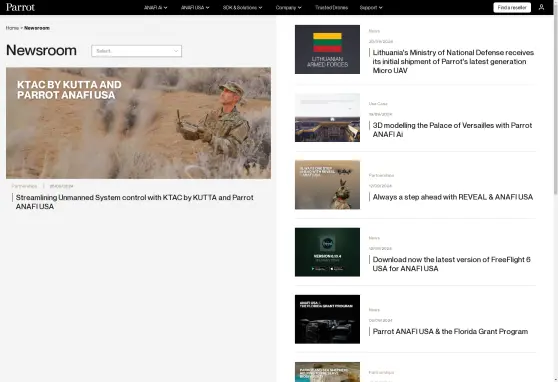The image size is (558, 382).
Task: Read Parrot ANAFI USA Florida Grant Program article
Action: point(450,331)
